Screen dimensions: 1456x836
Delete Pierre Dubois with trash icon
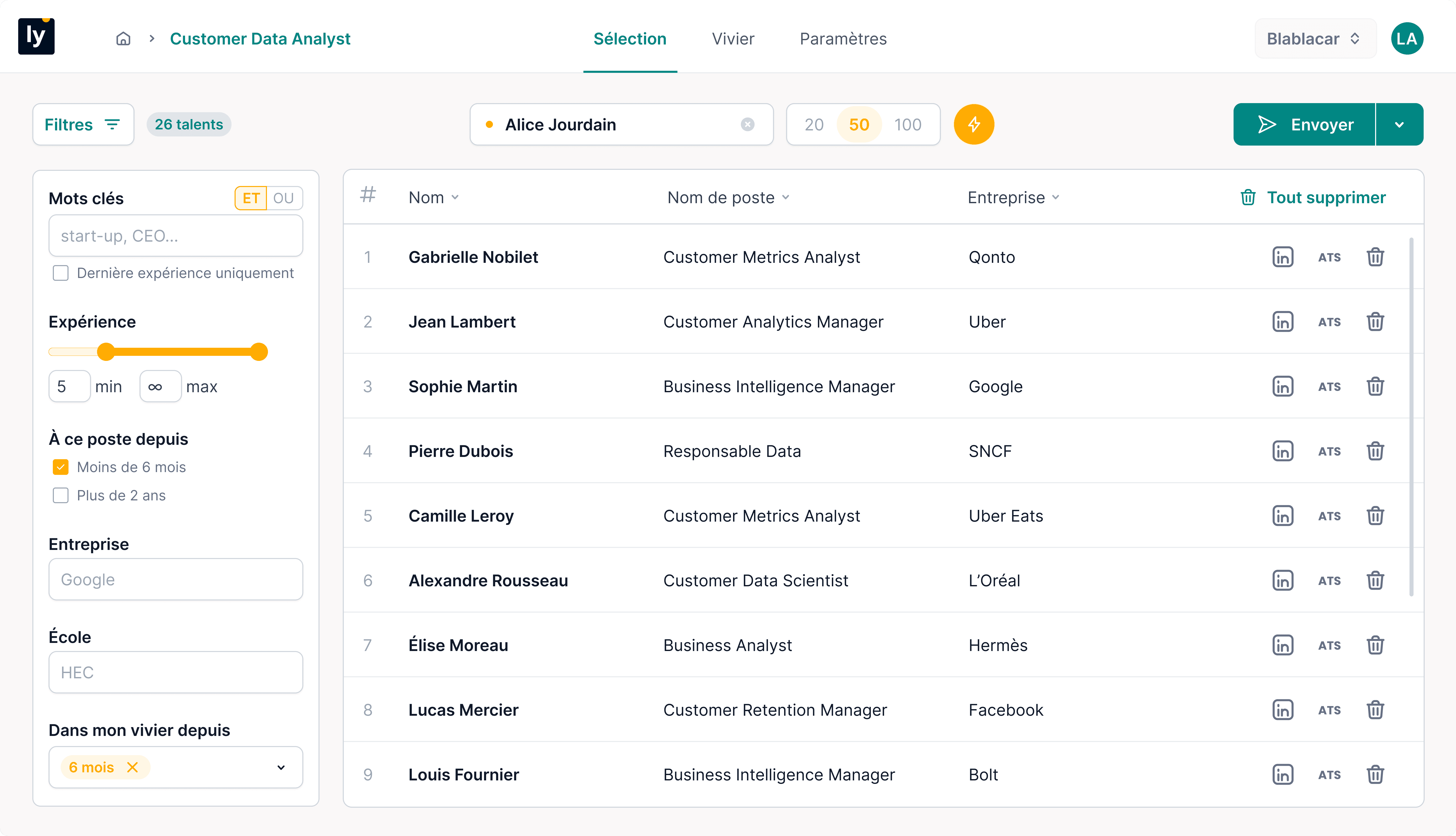pyautogui.click(x=1375, y=451)
